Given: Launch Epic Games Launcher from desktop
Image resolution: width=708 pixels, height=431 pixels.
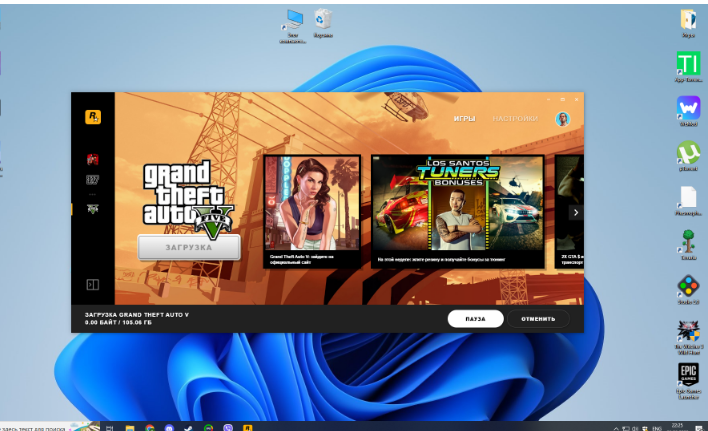Looking at the screenshot, I should pos(688,381).
